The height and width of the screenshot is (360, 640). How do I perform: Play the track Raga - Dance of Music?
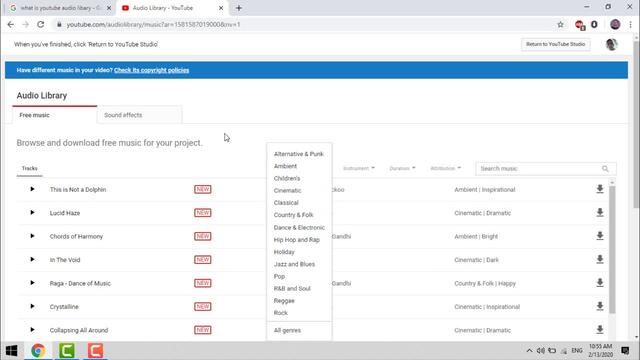click(x=32, y=283)
